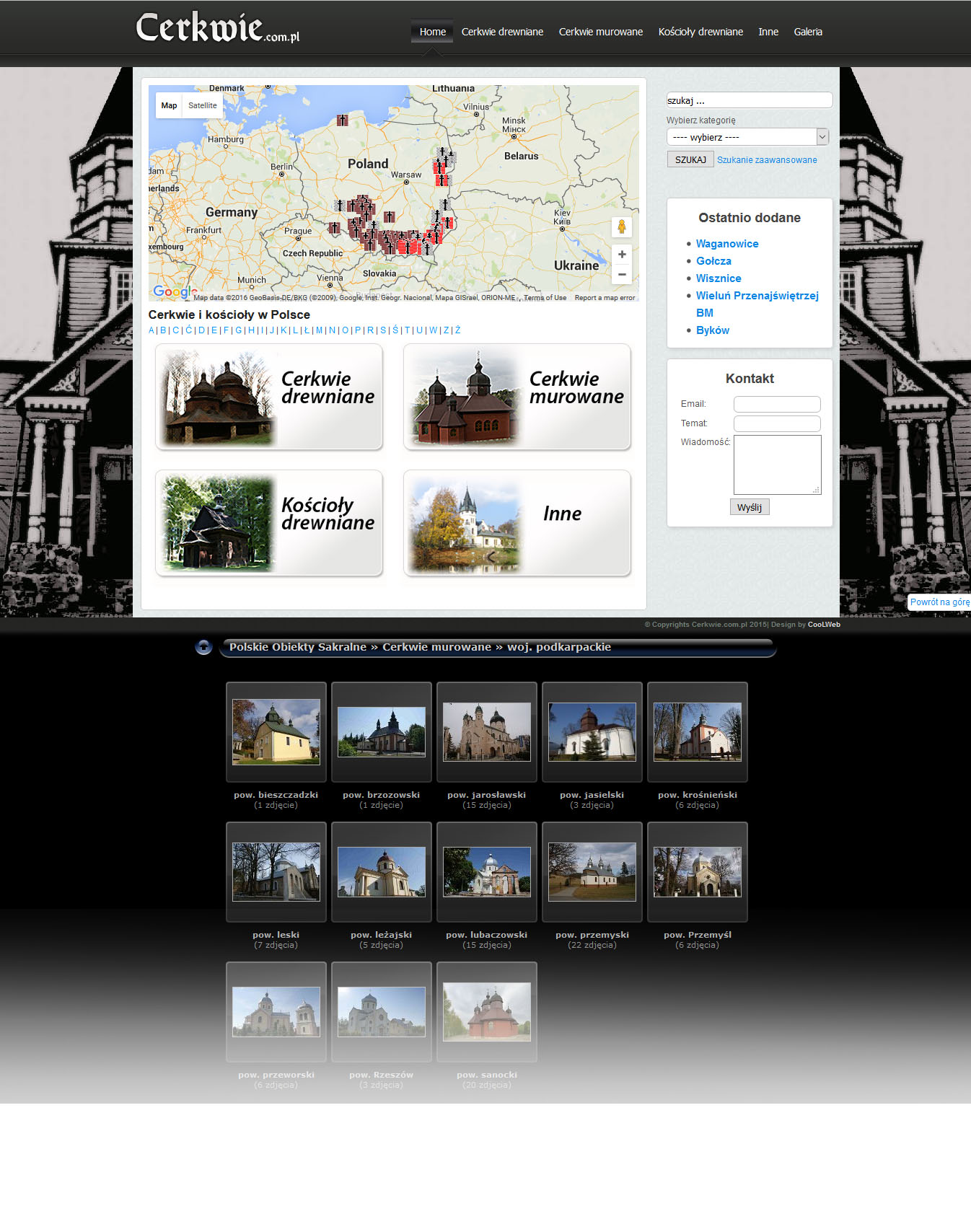Open the Home menu item
Viewport: 971px width, 1232px height.
coord(432,32)
